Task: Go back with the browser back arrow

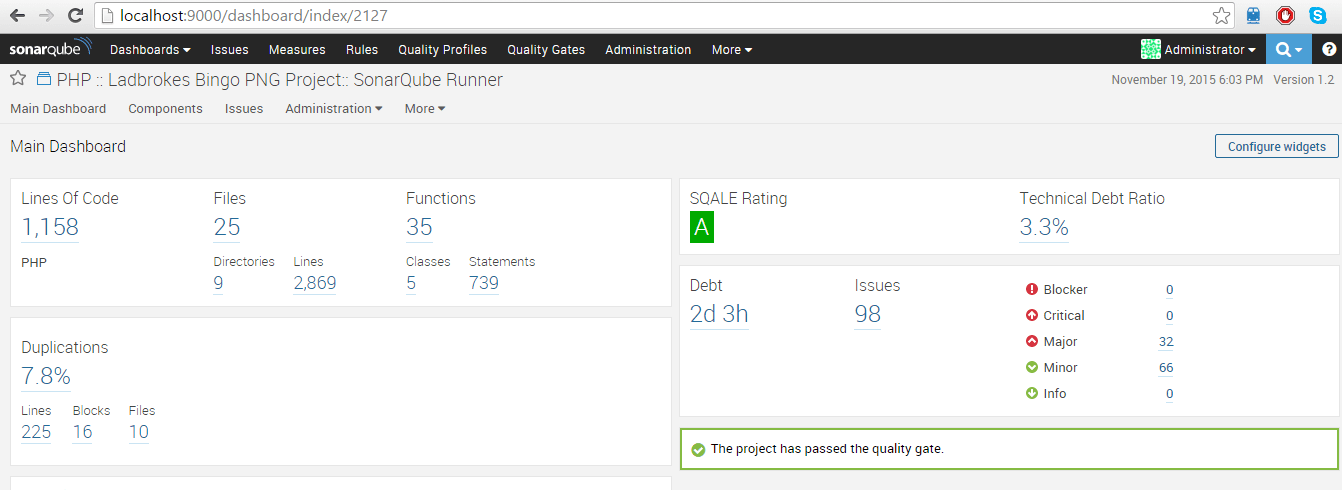Action: point(17,16)
